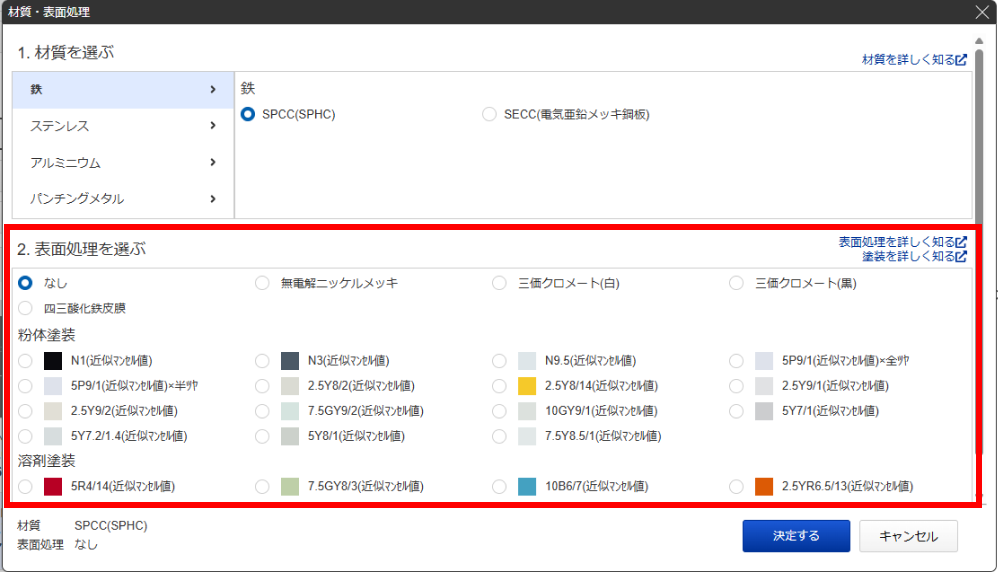Viewport: 998px width, 572px height.
Task: Close the 材質・表面処理 dialog with X
Action: 982,12
